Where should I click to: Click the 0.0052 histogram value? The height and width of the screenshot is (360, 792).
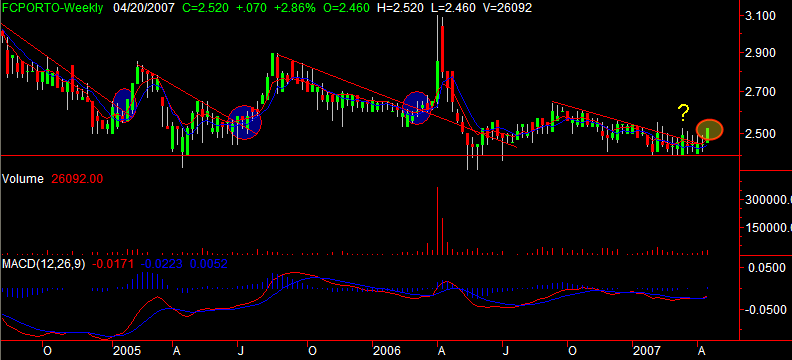tap(209, 264)
